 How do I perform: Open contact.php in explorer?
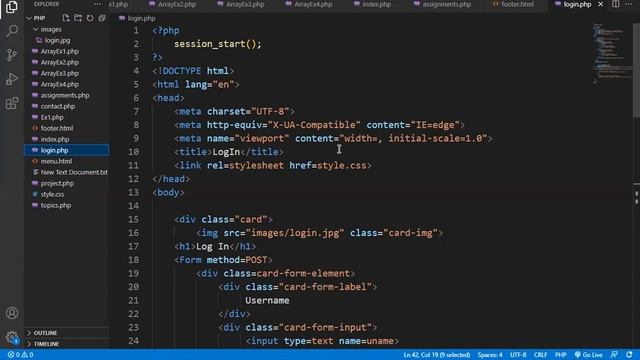(x=58, y=107)
